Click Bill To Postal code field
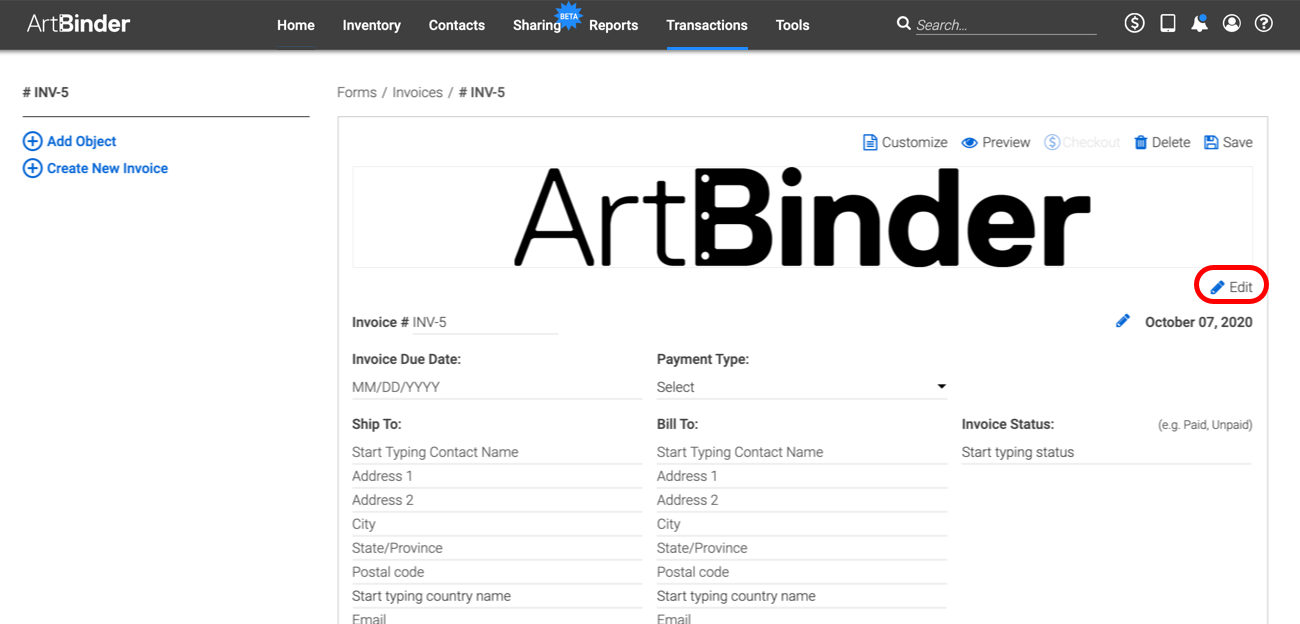This screenshot has width=1300, height=624. click(802, 572)
